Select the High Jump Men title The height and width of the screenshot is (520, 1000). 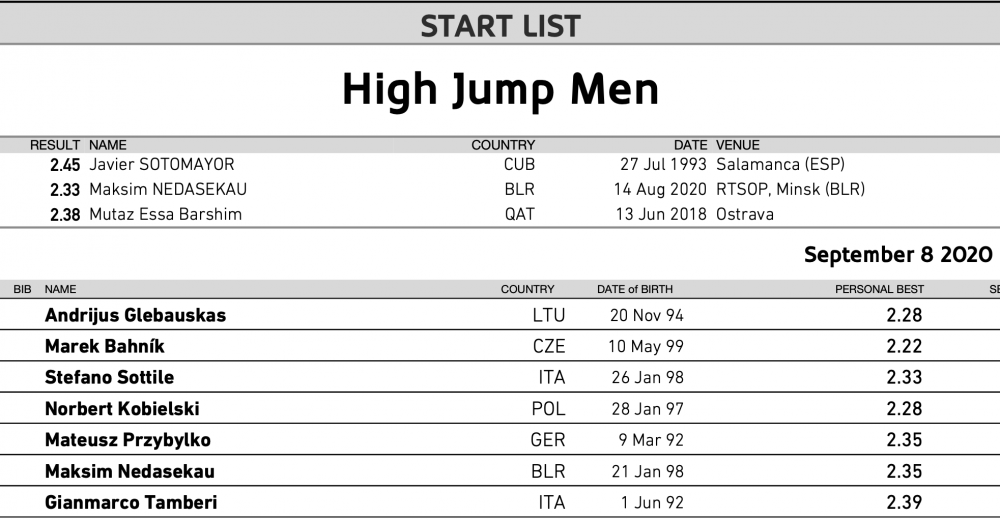pyautogui.click(x=500, y=89)
